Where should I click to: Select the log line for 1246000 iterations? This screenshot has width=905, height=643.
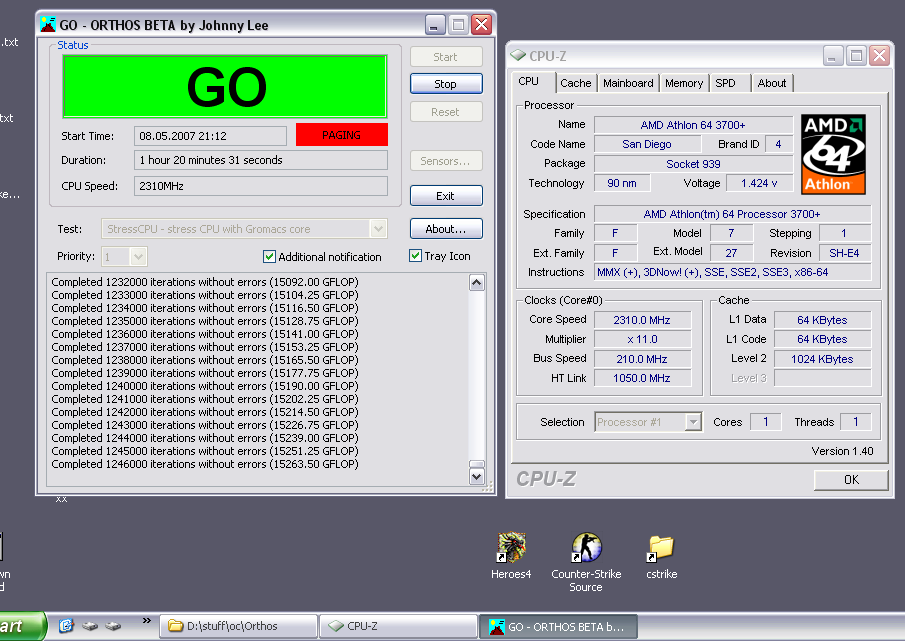tap(205, 464)
